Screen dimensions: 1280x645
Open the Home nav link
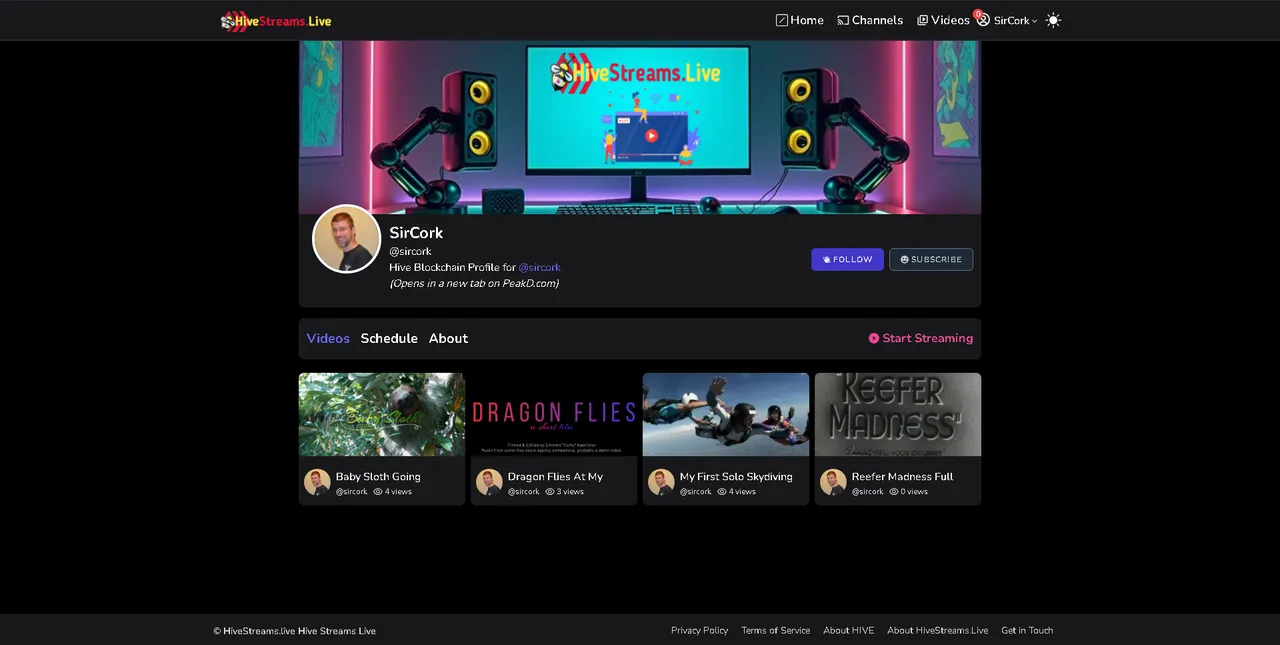tap(800, 20)
